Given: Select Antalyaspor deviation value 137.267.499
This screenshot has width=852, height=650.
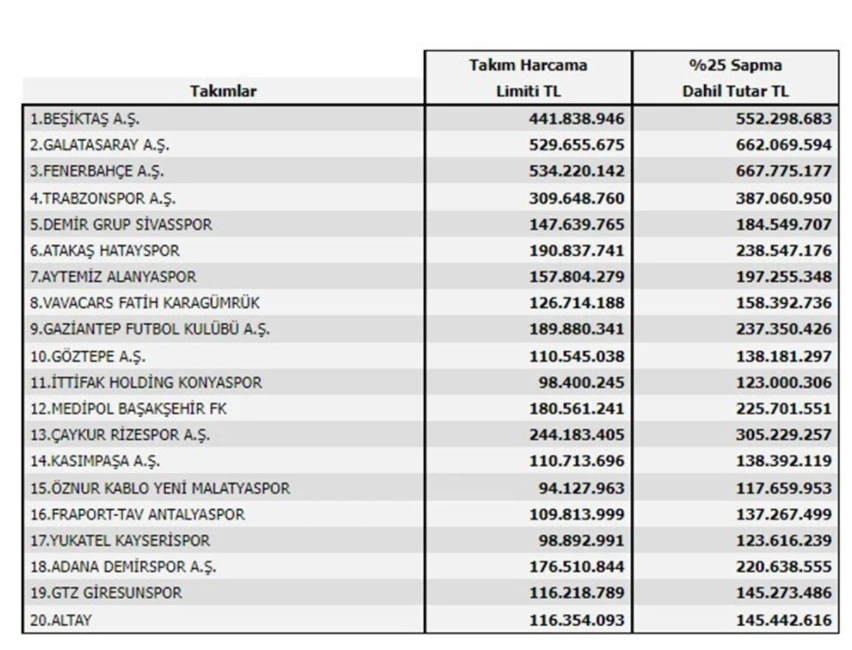Looking at the screenshot, I should (784, 514).
